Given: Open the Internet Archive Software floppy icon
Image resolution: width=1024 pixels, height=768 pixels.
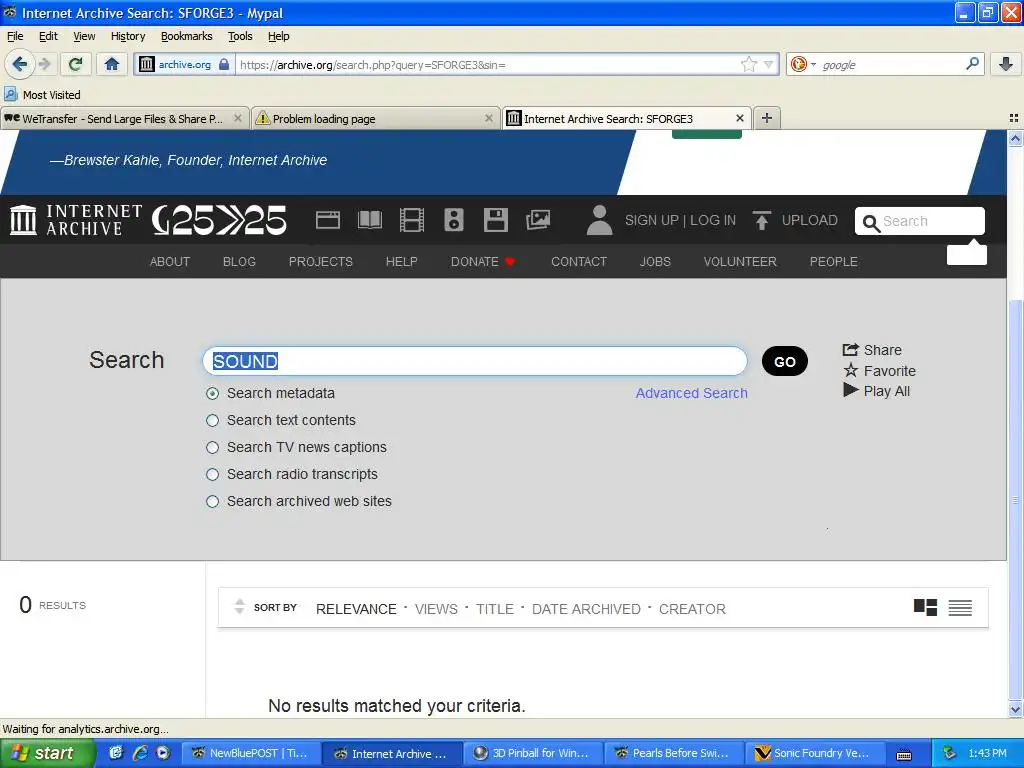Looking at the screenshot, I should pyautogui.click(x=496, y=220).
